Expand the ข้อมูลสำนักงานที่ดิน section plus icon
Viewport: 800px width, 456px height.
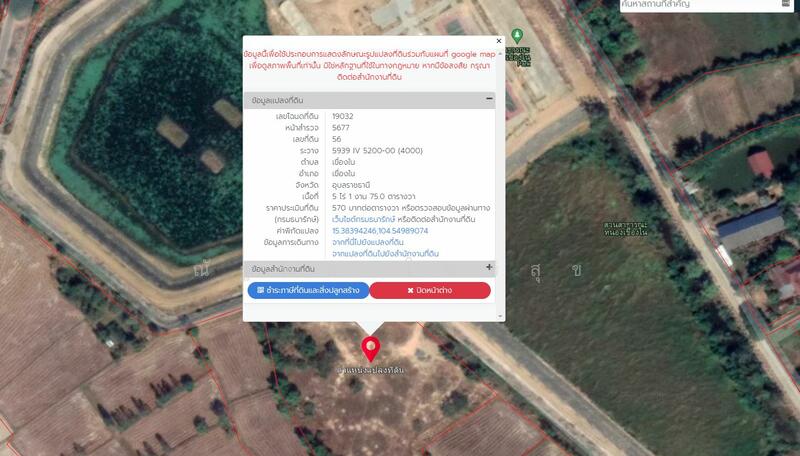point(489,268)
